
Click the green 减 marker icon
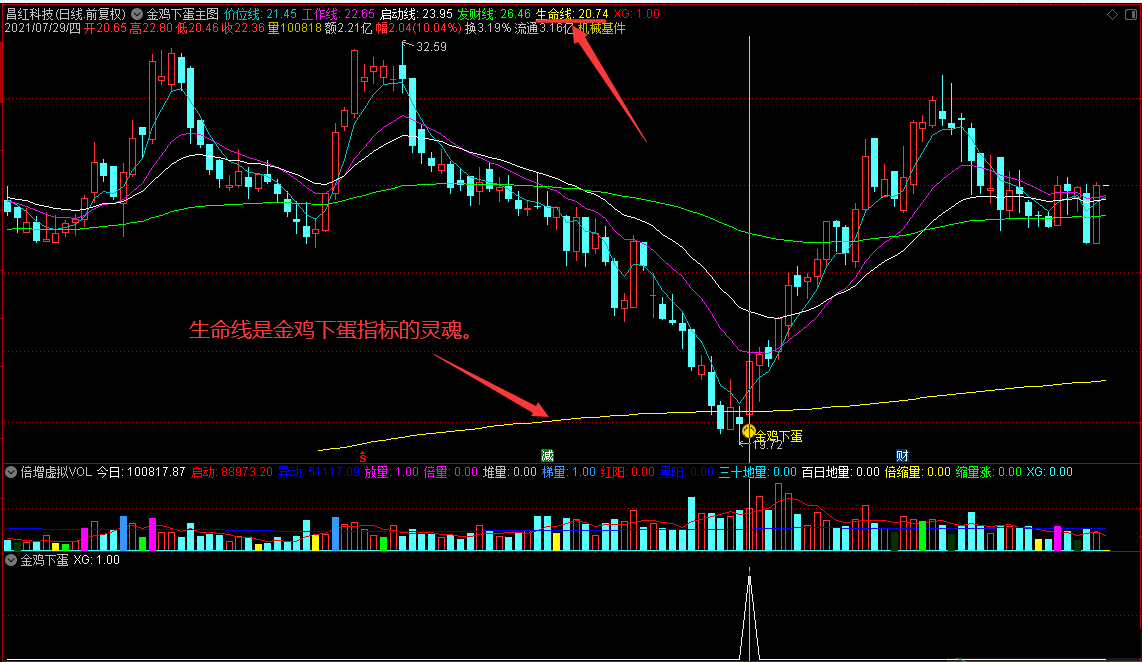[548, 456]
